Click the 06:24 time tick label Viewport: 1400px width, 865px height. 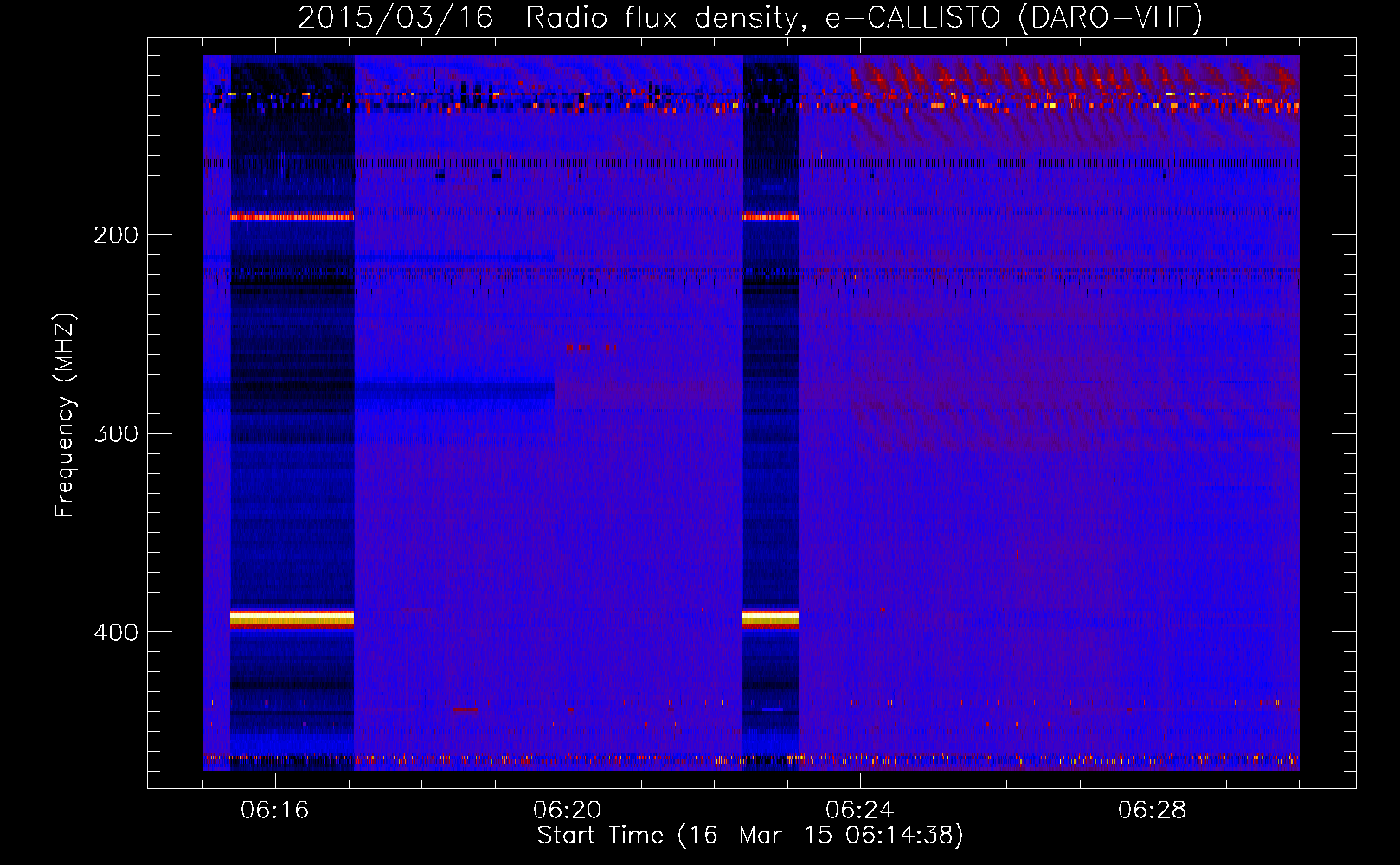[860, 811]
